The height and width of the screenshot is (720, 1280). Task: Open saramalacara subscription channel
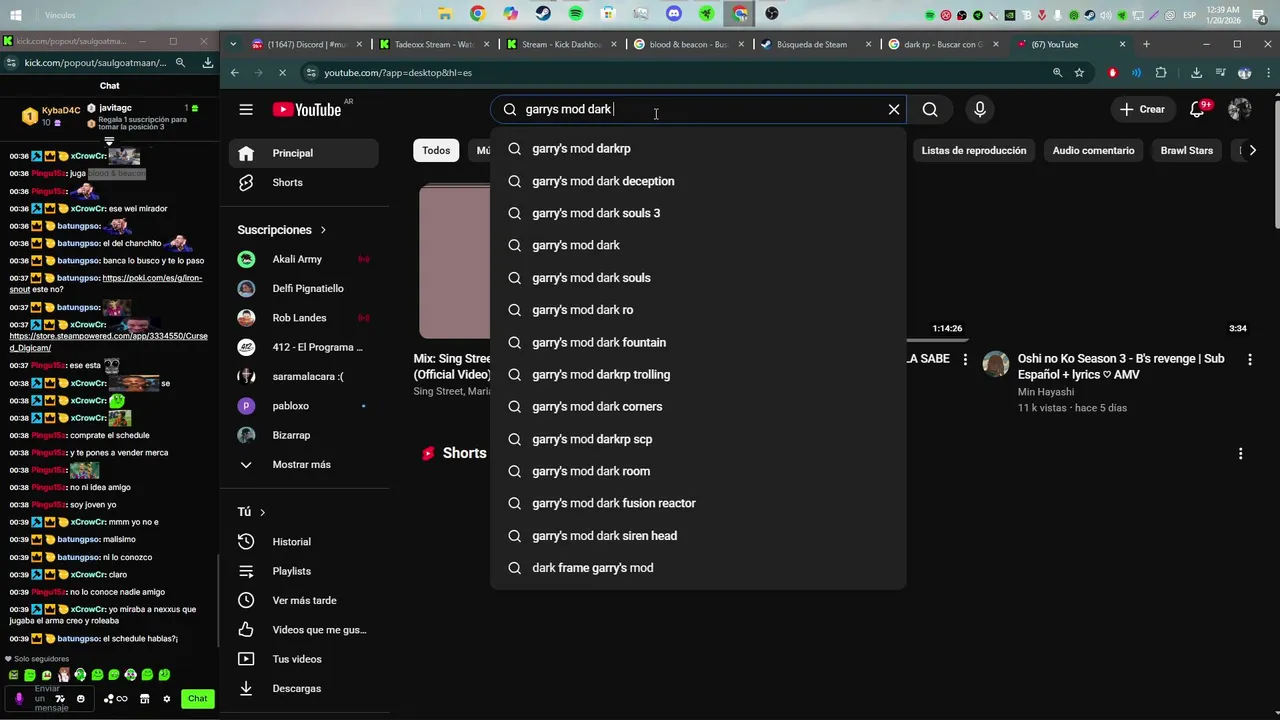click(304, 376)
